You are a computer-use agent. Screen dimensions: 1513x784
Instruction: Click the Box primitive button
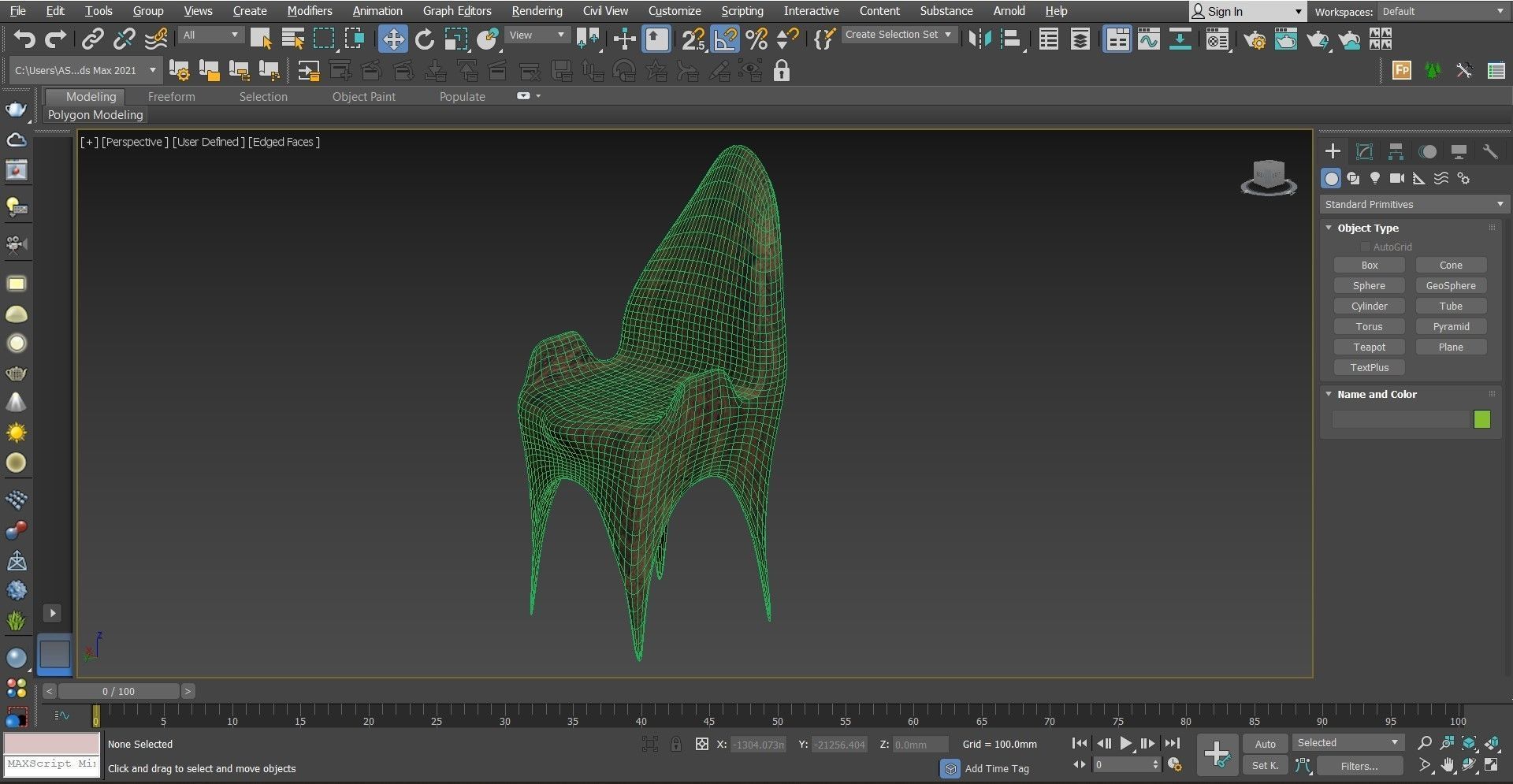coord(1370,266)
